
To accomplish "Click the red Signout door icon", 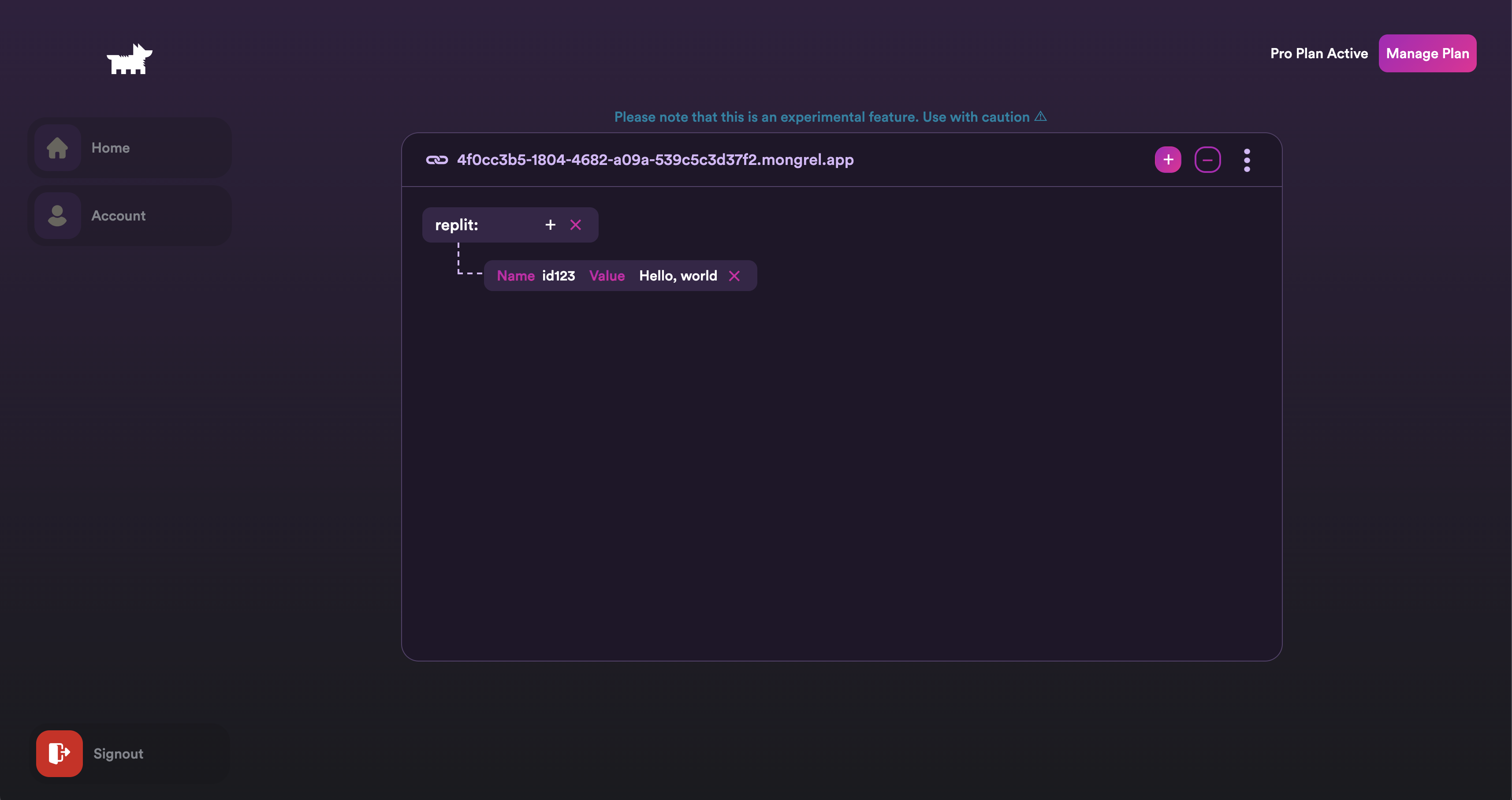I will pos(59,753).
